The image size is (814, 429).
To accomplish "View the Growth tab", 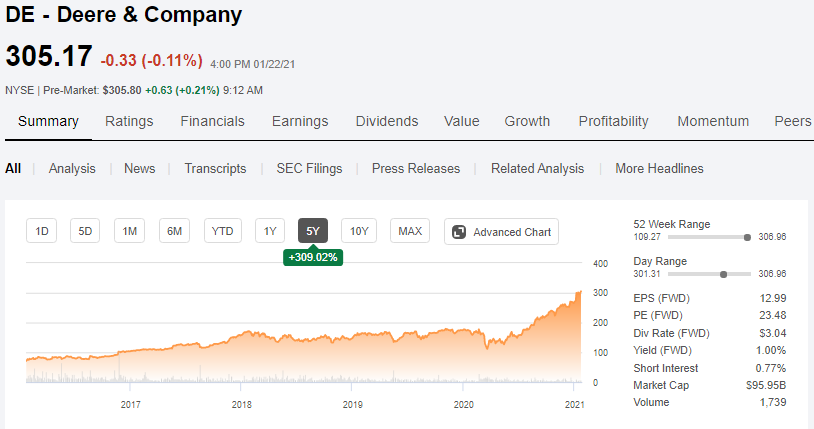I will point(527,121).
